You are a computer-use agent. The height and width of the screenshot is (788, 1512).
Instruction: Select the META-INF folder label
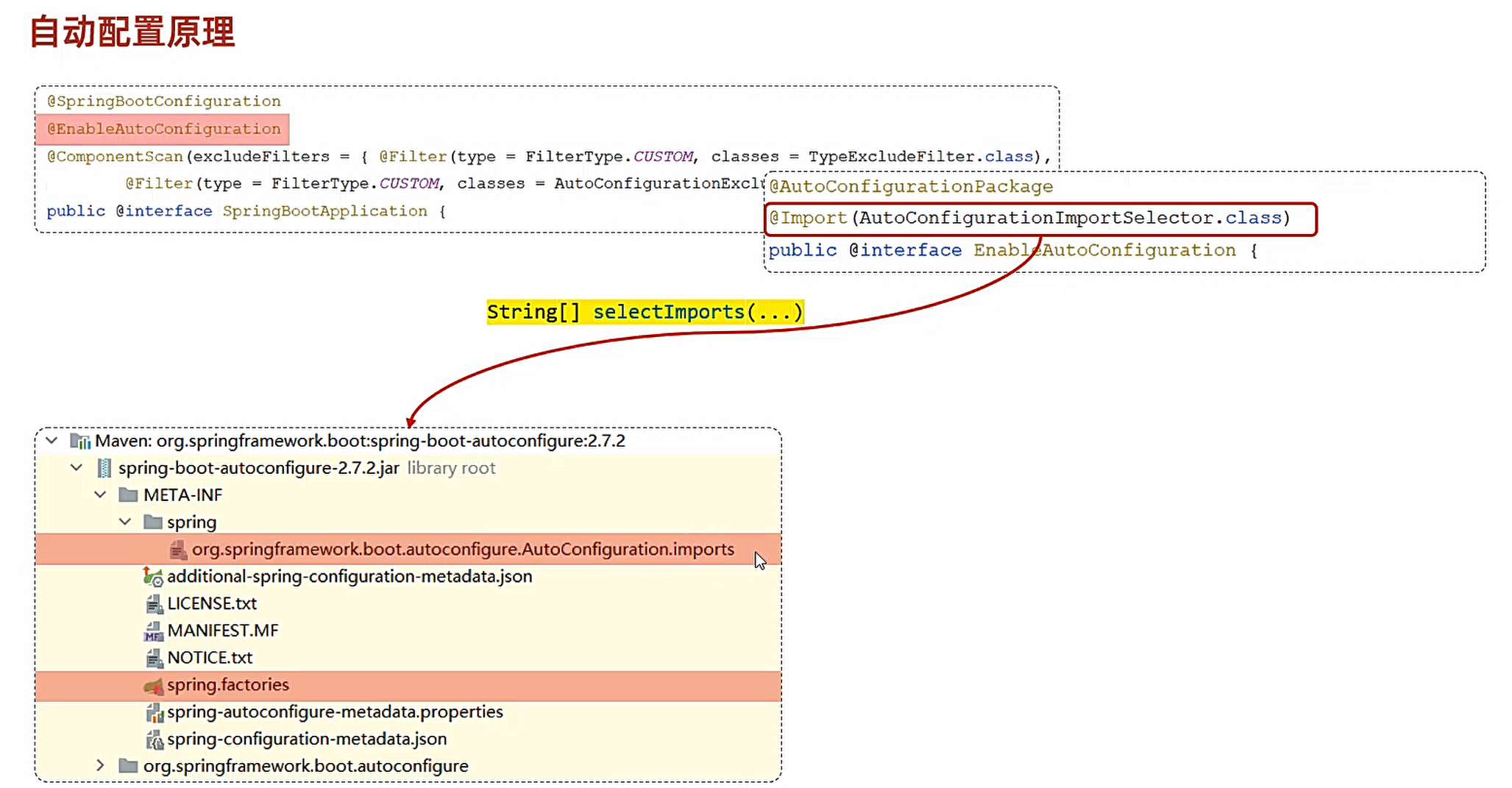click(182, 495)
